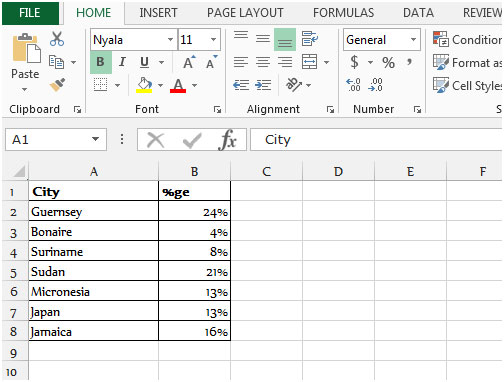Switch to INSERT tab

pos(158,13)
